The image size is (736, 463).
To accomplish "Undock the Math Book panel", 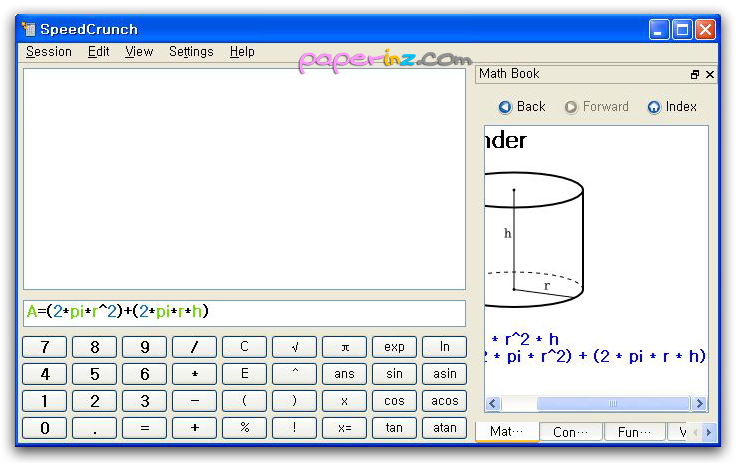I will pyautogui.click(x=695, y=75).
